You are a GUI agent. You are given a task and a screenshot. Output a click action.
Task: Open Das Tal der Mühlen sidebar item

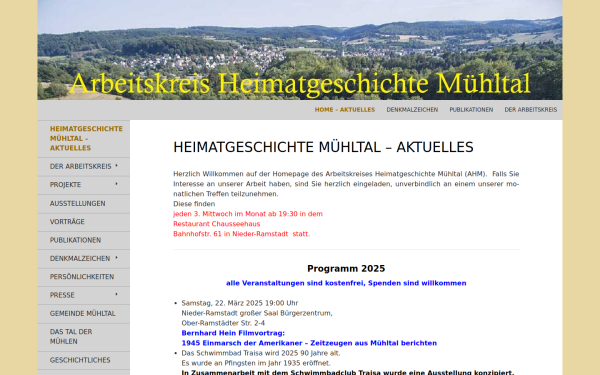(84, 337)
